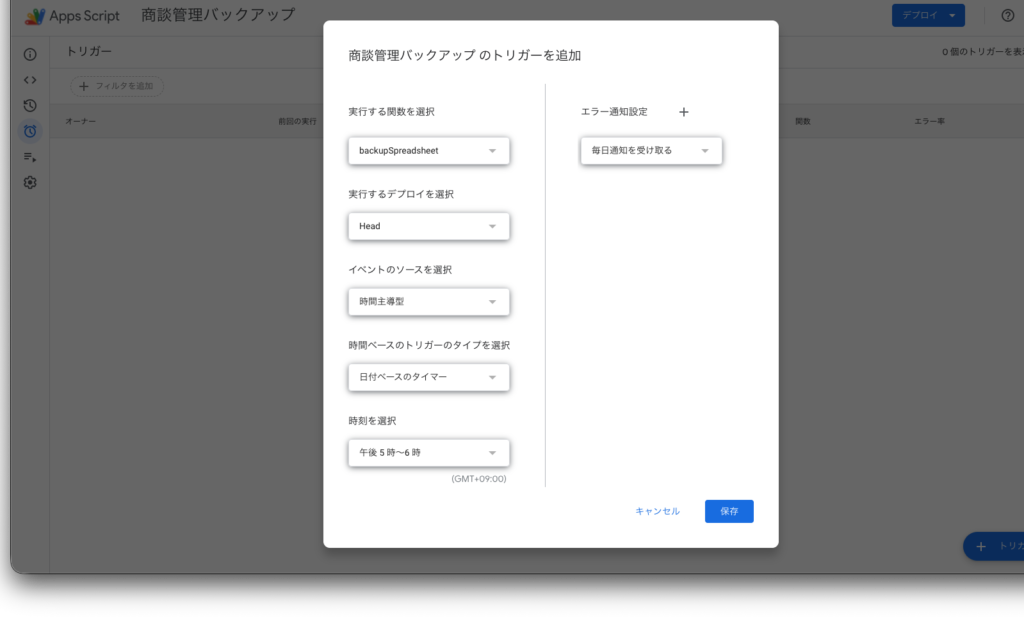Image resolution: width=1024 pixels, height=617 pixels.
Task: Expand the 毎日通知を受け取る notification dropdown
Action: 650,151
